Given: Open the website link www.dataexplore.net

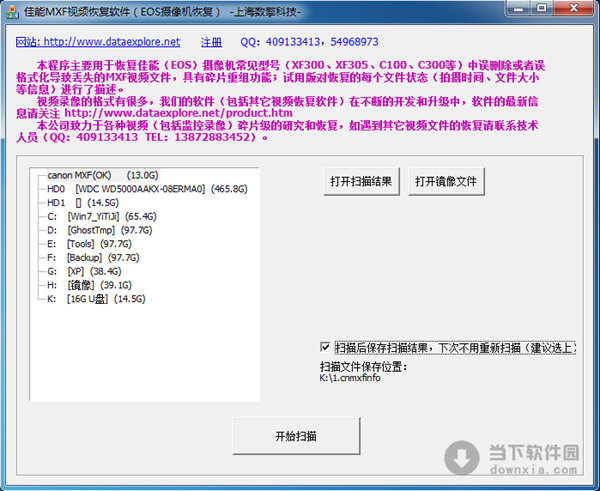Looking at the screenshot, I should 98,42.
